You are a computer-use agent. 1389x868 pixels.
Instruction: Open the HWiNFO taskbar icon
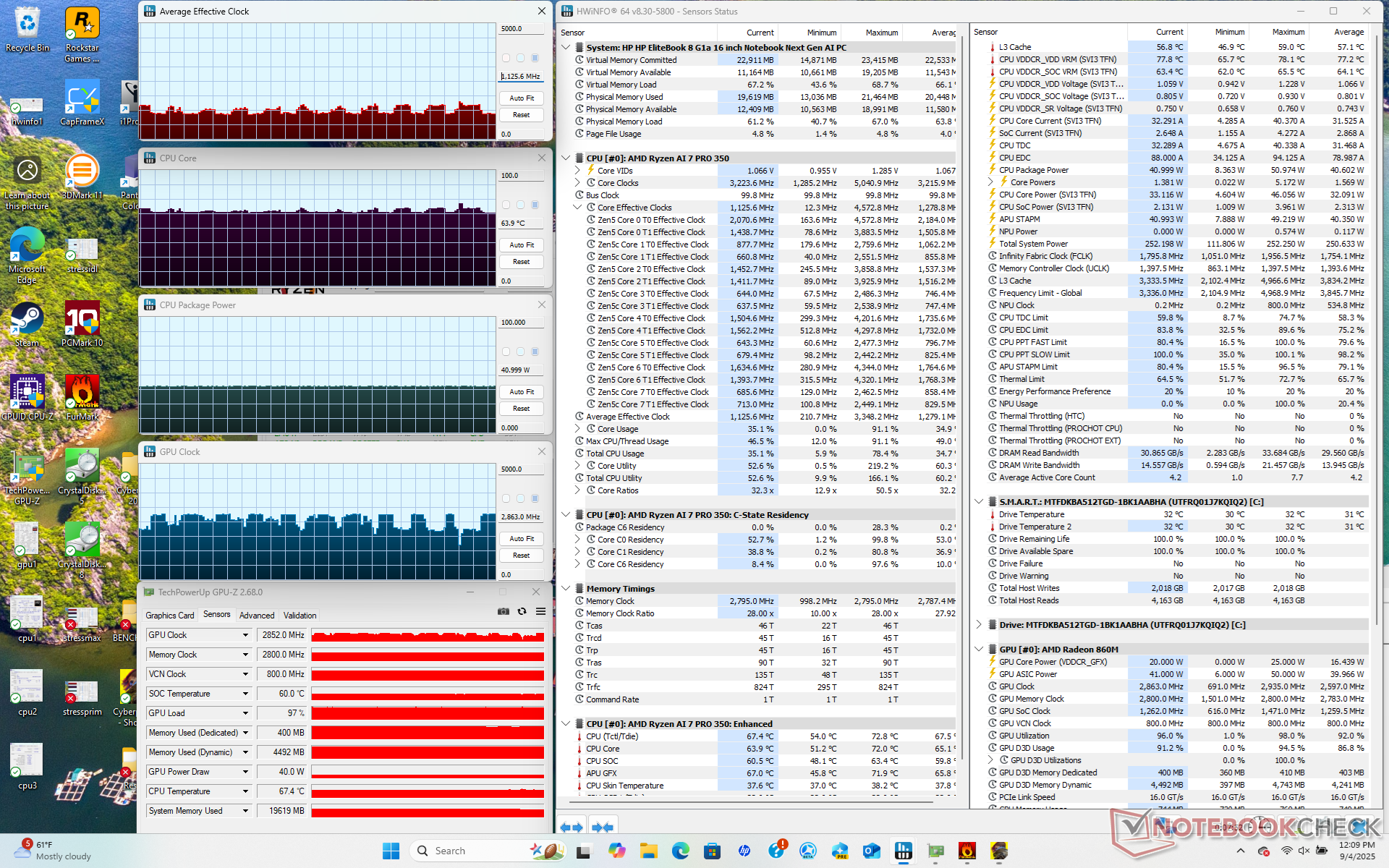904,851
